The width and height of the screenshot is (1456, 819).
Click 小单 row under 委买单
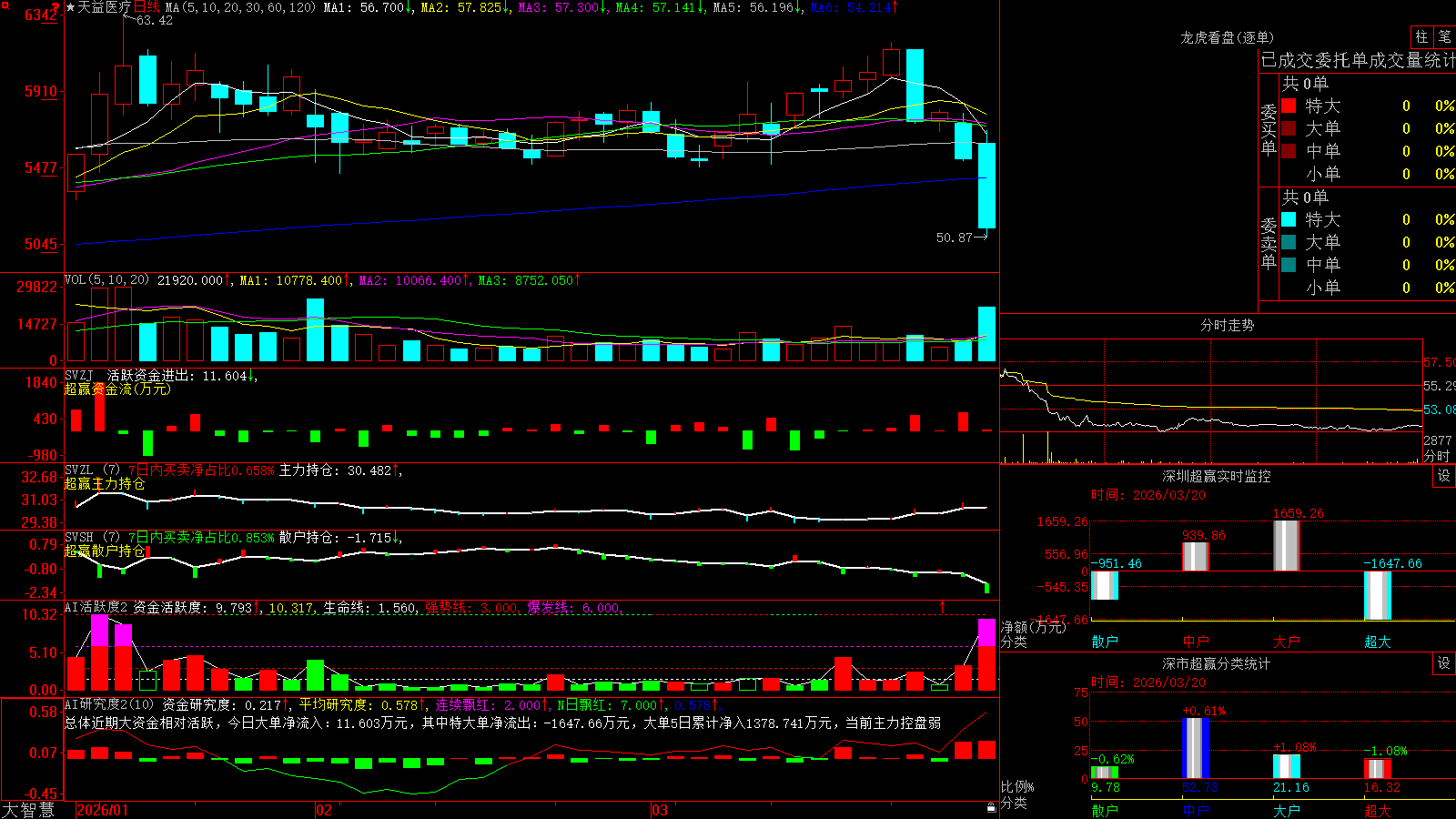[x=1368, y=174]
